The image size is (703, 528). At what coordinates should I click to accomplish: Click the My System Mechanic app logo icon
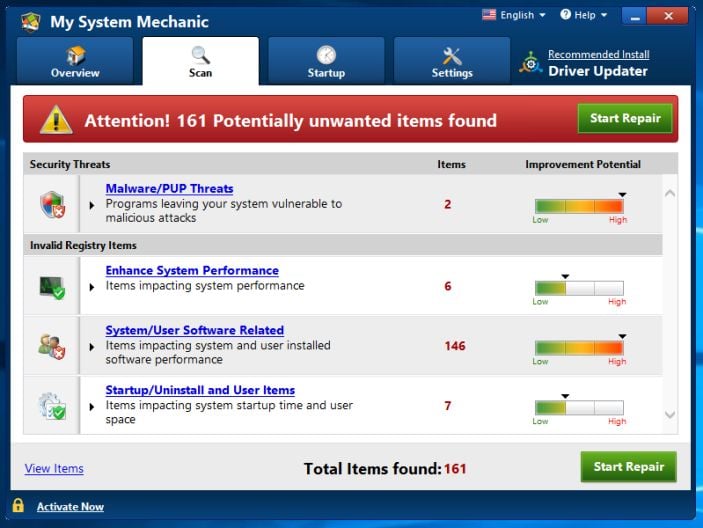(31, 22)
